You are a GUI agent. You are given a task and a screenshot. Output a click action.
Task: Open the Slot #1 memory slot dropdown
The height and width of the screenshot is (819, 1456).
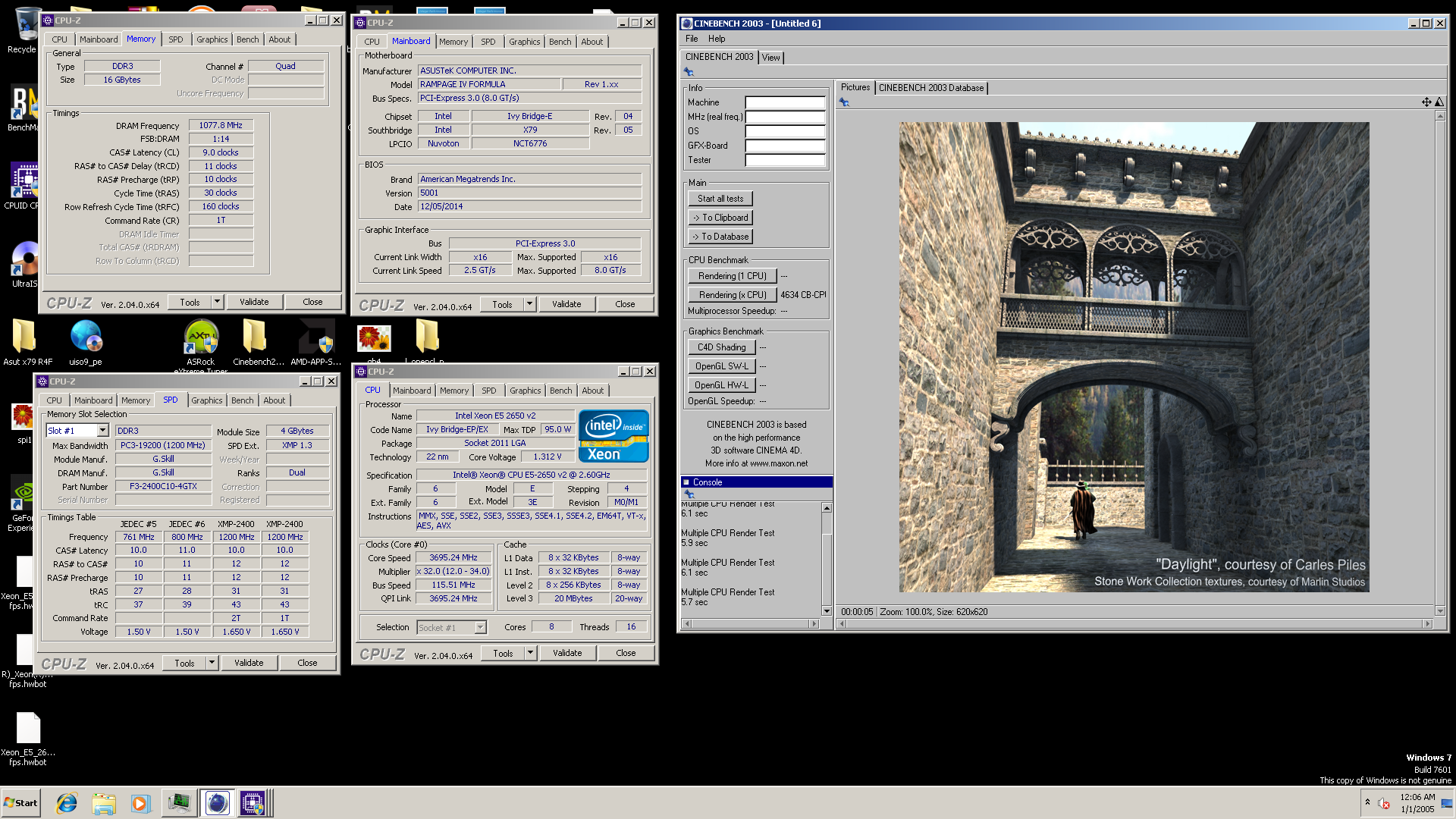[102, 431]
